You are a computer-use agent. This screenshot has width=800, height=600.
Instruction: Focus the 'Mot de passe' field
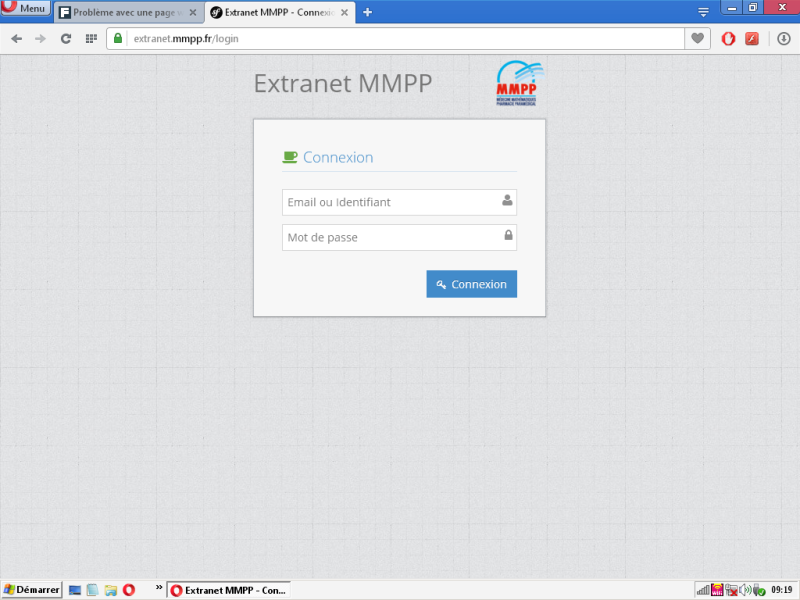pyautogui.click(x=399, y=237)
